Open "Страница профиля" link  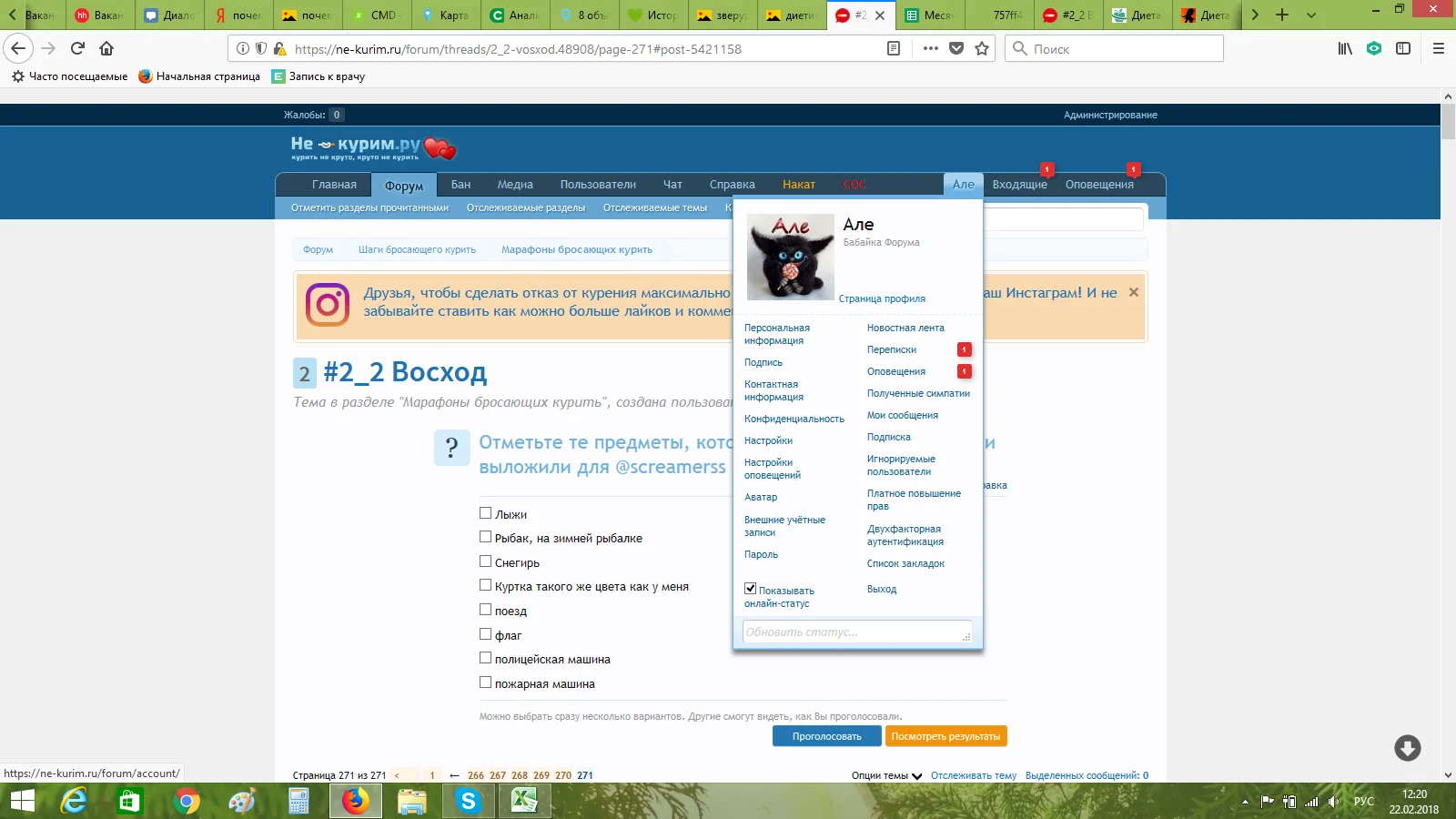pyautogui.click(x=882, y=298)
